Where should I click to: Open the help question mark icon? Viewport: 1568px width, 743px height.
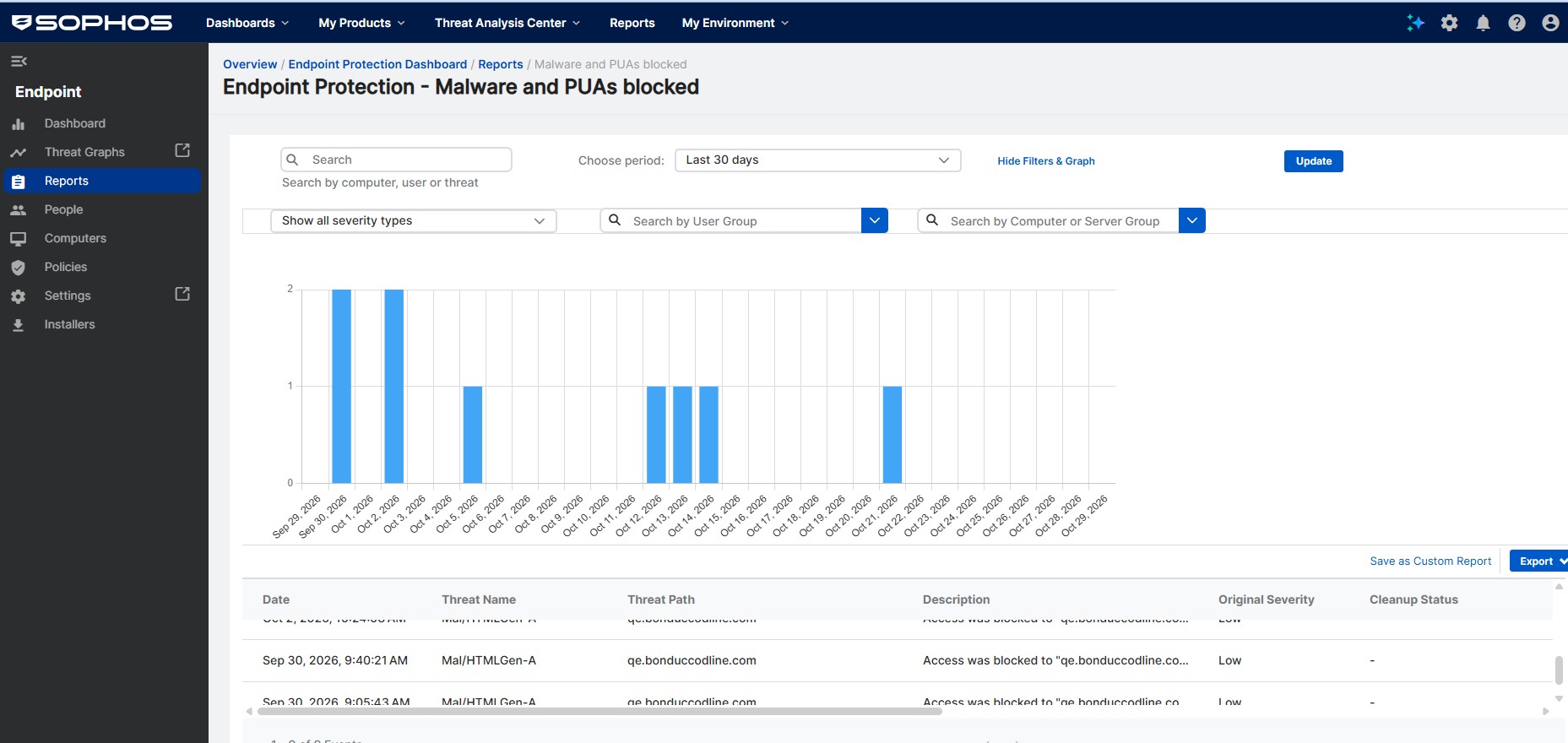click(1516, 23)
